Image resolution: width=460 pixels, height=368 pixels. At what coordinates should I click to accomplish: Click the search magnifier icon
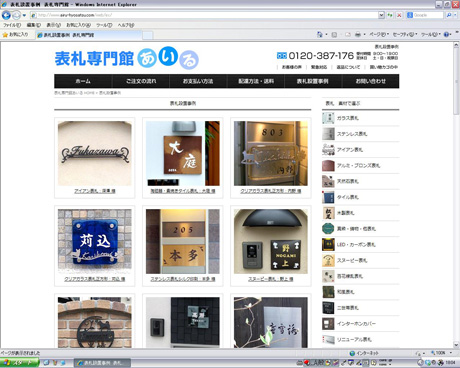click(x=449, y=15)
